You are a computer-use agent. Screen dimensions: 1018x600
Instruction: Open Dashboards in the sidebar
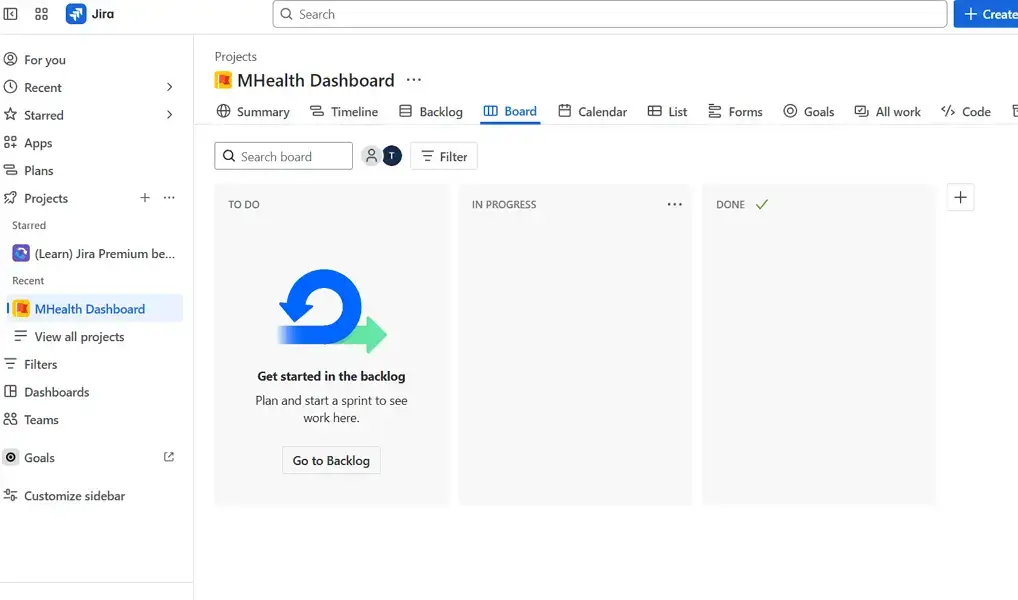tap(56, 392)
